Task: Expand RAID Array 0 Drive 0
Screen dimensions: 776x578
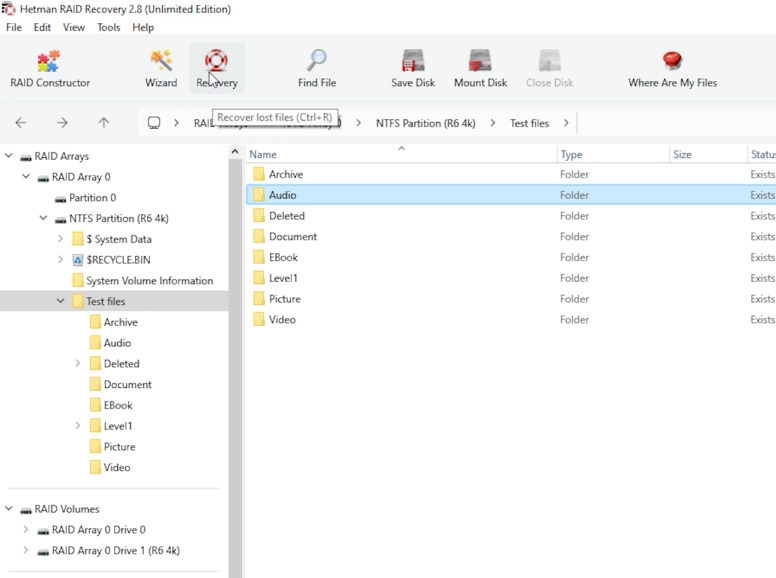Action: point(26,530)
